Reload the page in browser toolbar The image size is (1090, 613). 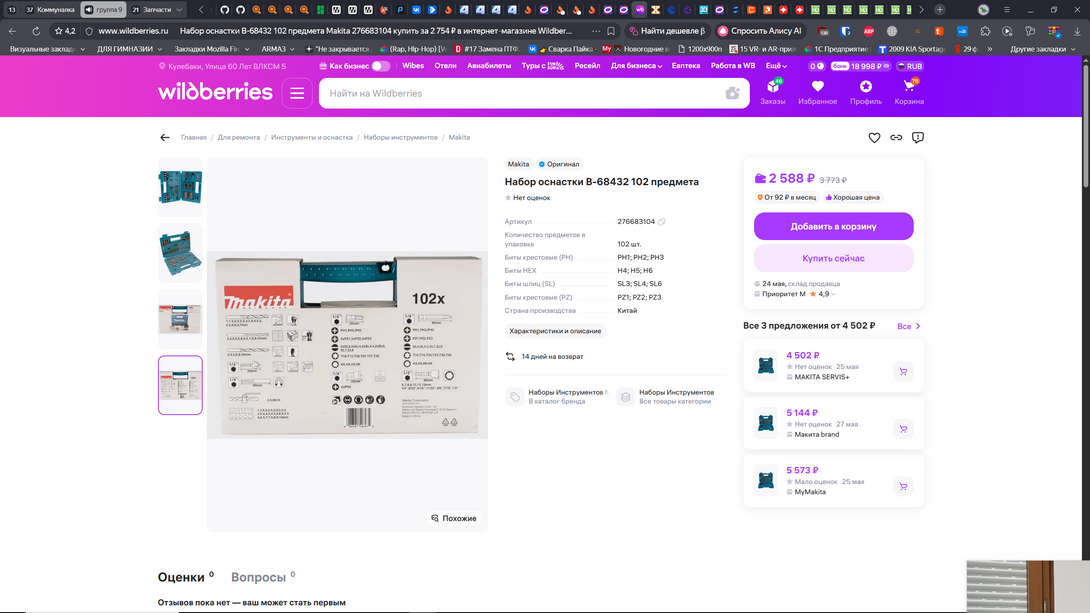click(x=35, y=31)
